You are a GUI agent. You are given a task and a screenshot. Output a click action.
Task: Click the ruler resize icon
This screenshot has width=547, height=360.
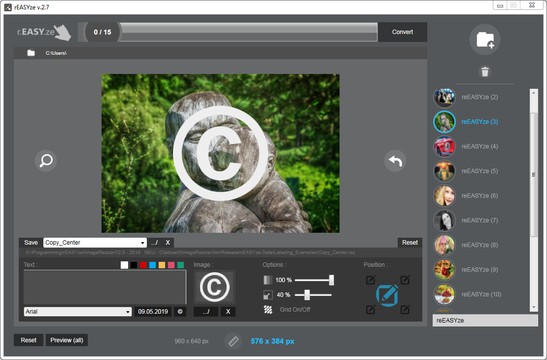[233, 341]
